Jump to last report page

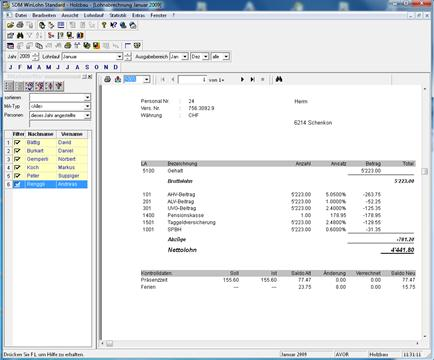252,79
